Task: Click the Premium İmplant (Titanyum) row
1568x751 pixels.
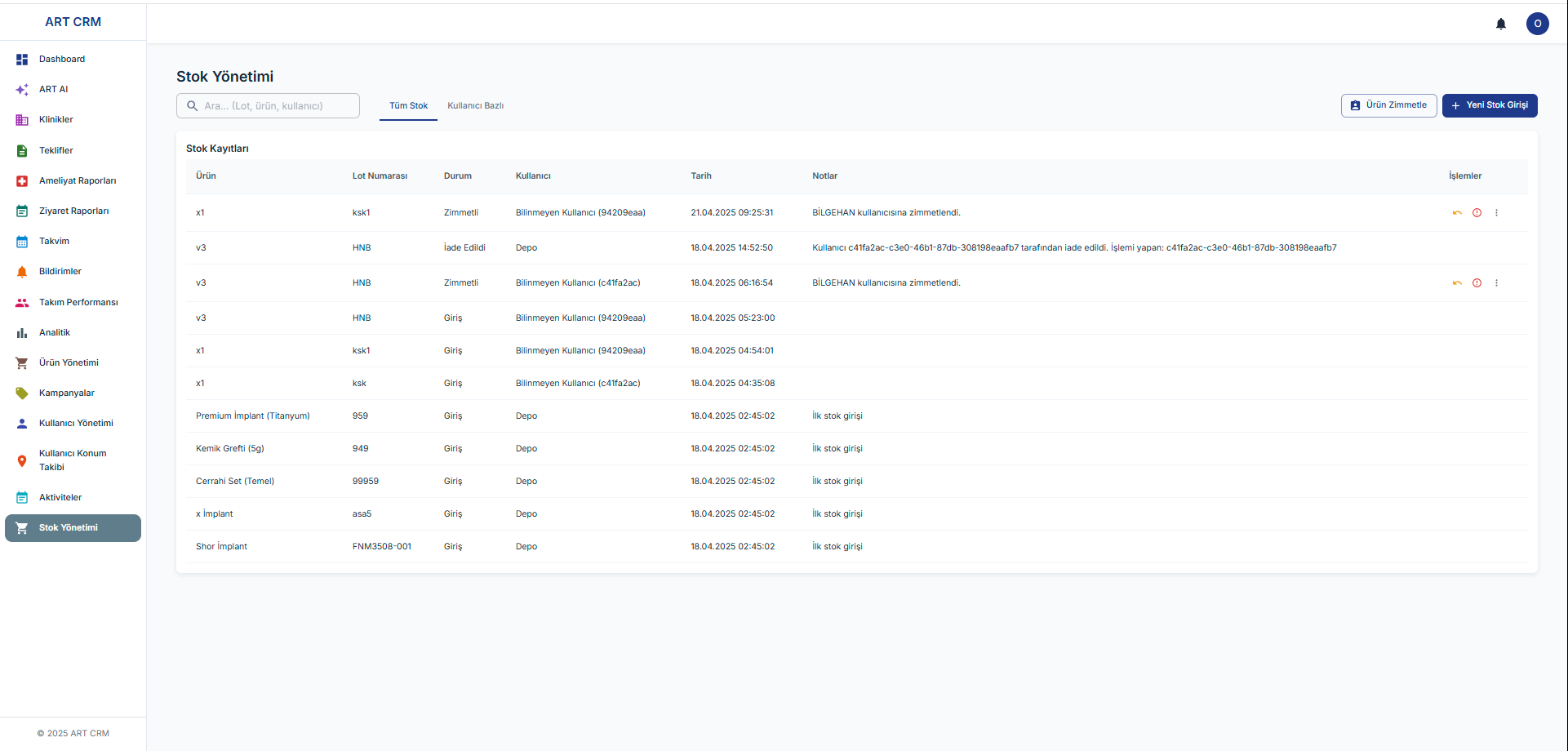Action: pyautogui.click(x=253, y=416)
